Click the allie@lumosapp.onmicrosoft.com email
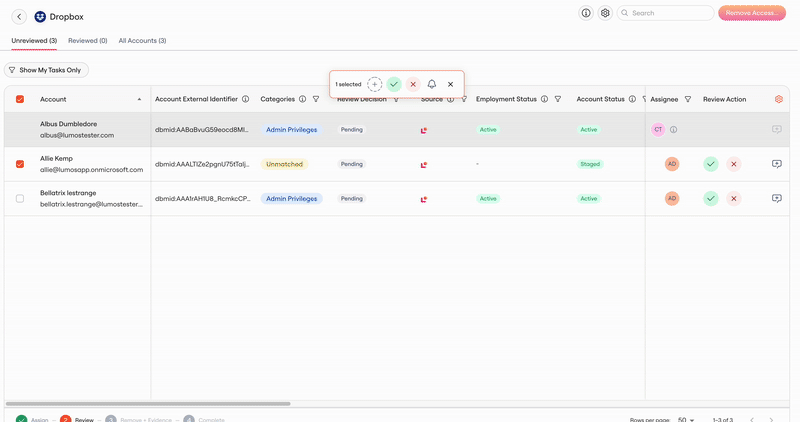This screenshot has height=422, width=800. click(x=91, y=170)
